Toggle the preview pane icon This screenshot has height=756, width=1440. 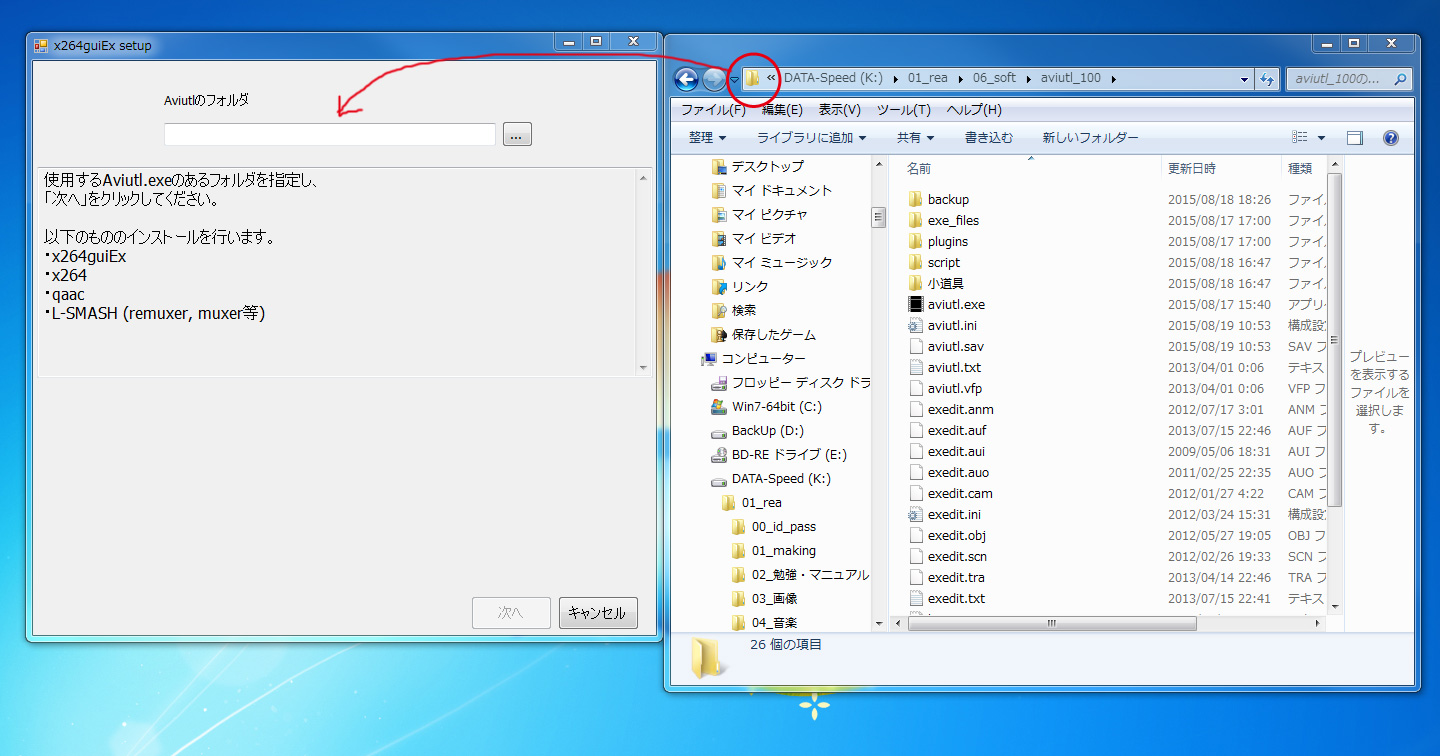(x=1355, y=138)
